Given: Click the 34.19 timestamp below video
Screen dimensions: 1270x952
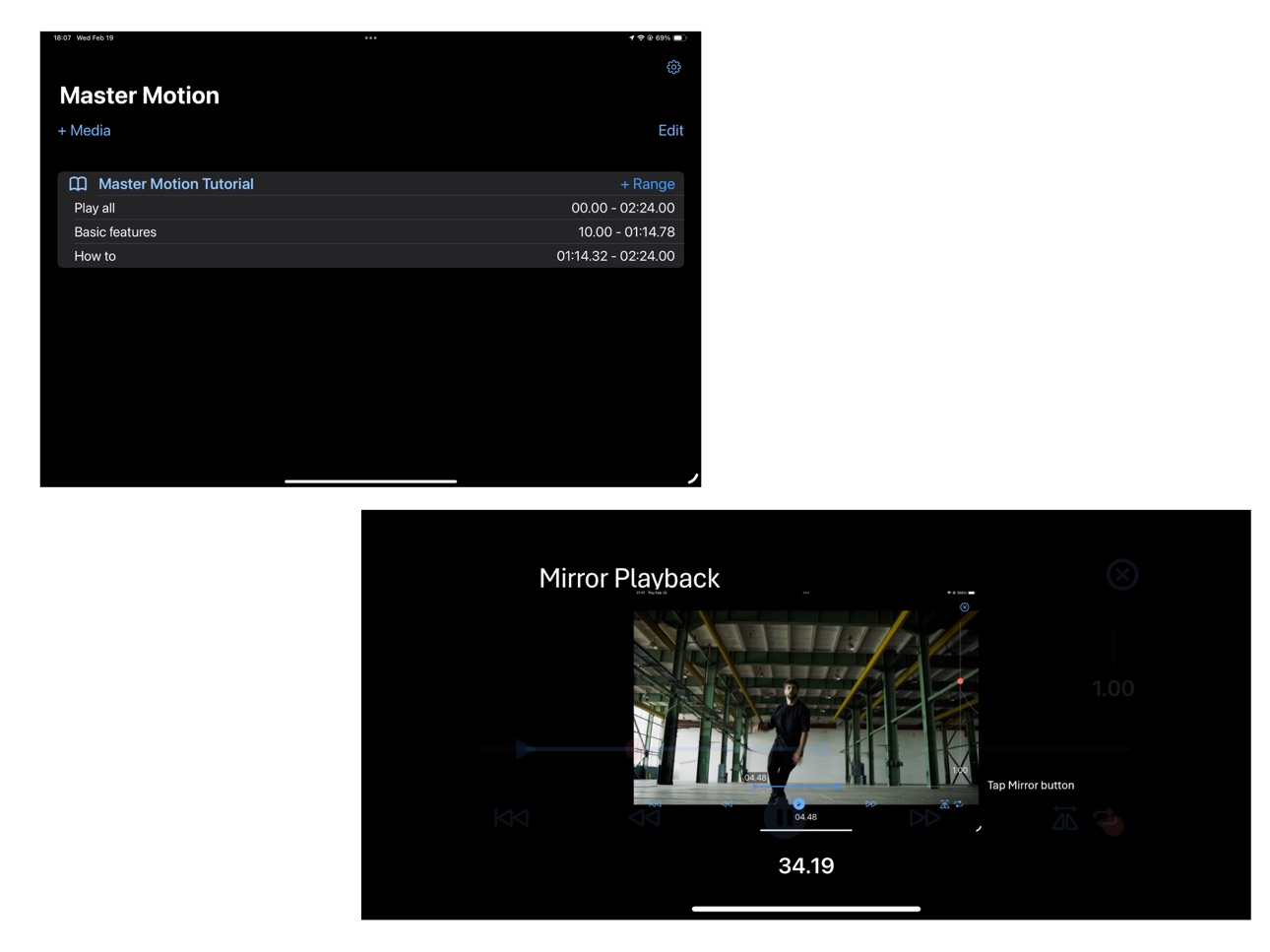Looking at the screenshot, I should pos(806,866).
